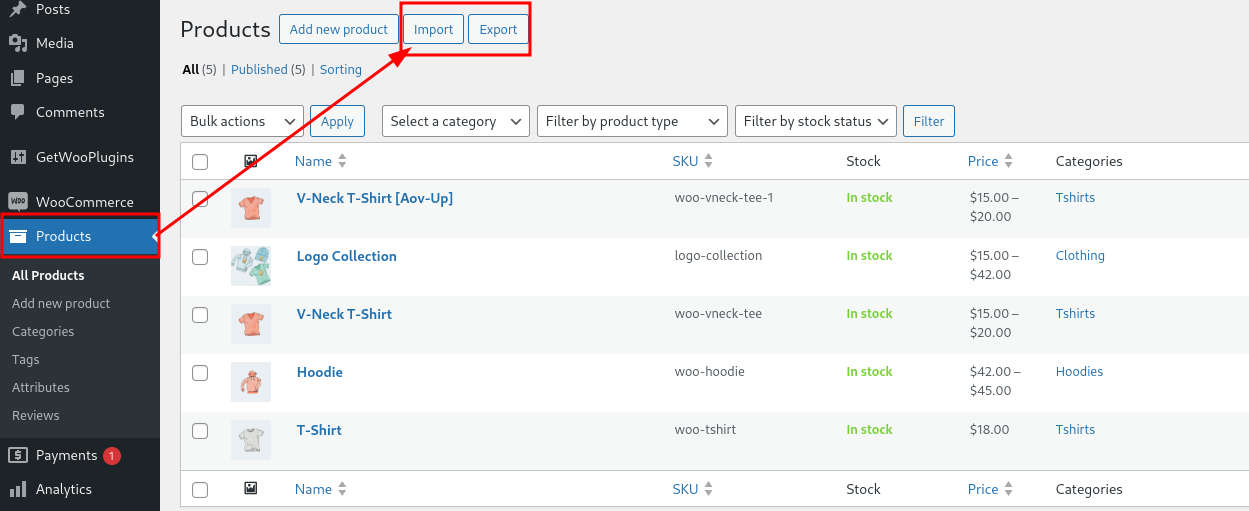Click the Pages document icon

pos(17,78)
